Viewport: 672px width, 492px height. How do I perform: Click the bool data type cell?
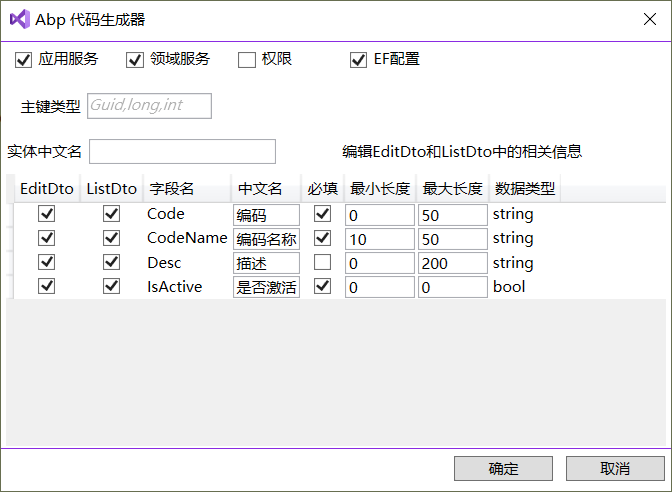(x=509, y=286)
